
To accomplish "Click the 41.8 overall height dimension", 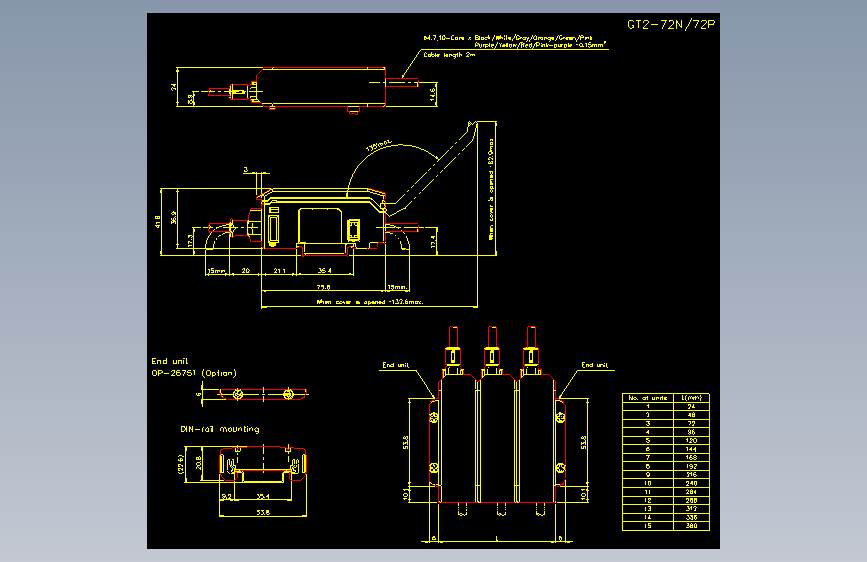I will tap(158, 222).
